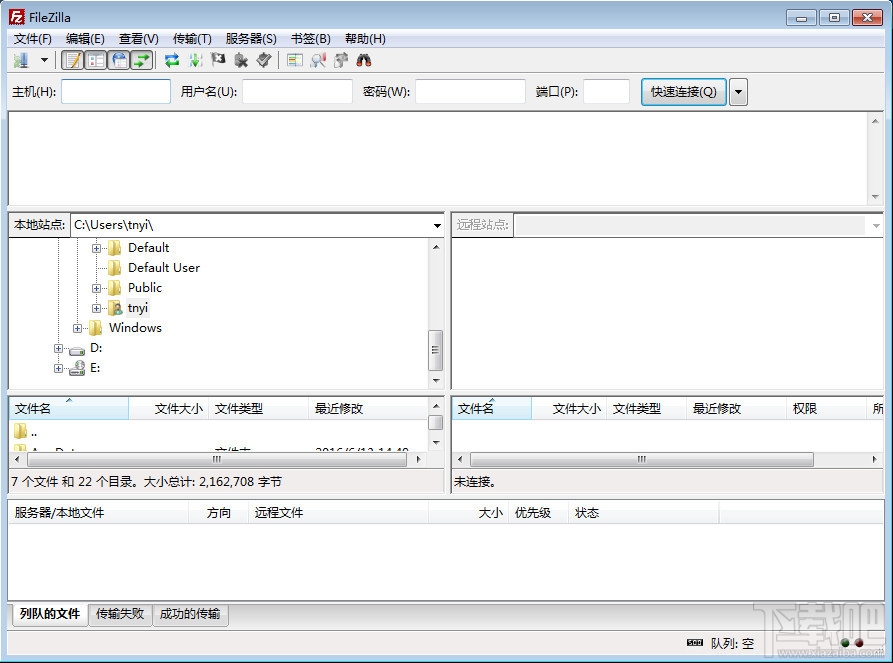The image size is (893, 663).
Task: Click the 快速连接(Q) button
Action: click(x=683, y=92)
